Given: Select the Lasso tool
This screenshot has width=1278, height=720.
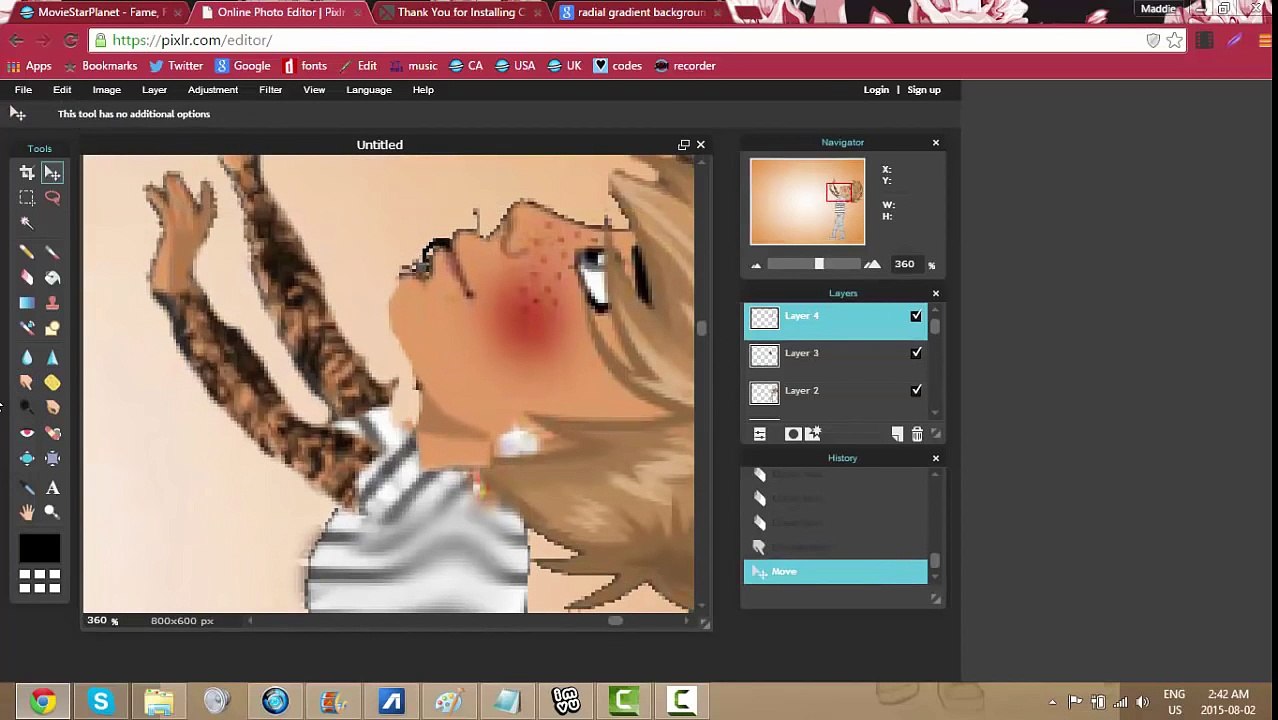Looking at the screenshot, I should tap(52, 198).
